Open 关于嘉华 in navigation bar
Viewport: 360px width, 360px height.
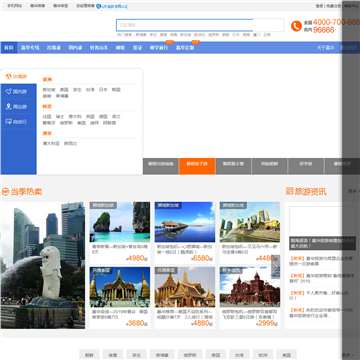[325, 48]
